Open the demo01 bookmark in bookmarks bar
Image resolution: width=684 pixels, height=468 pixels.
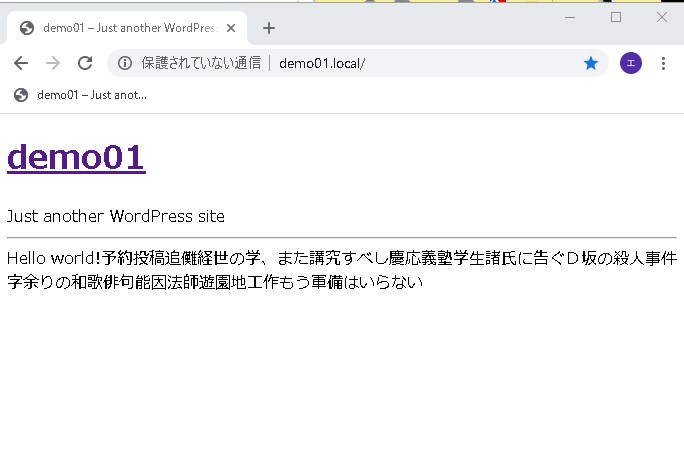pyautogui.click(x=80, y=95)
